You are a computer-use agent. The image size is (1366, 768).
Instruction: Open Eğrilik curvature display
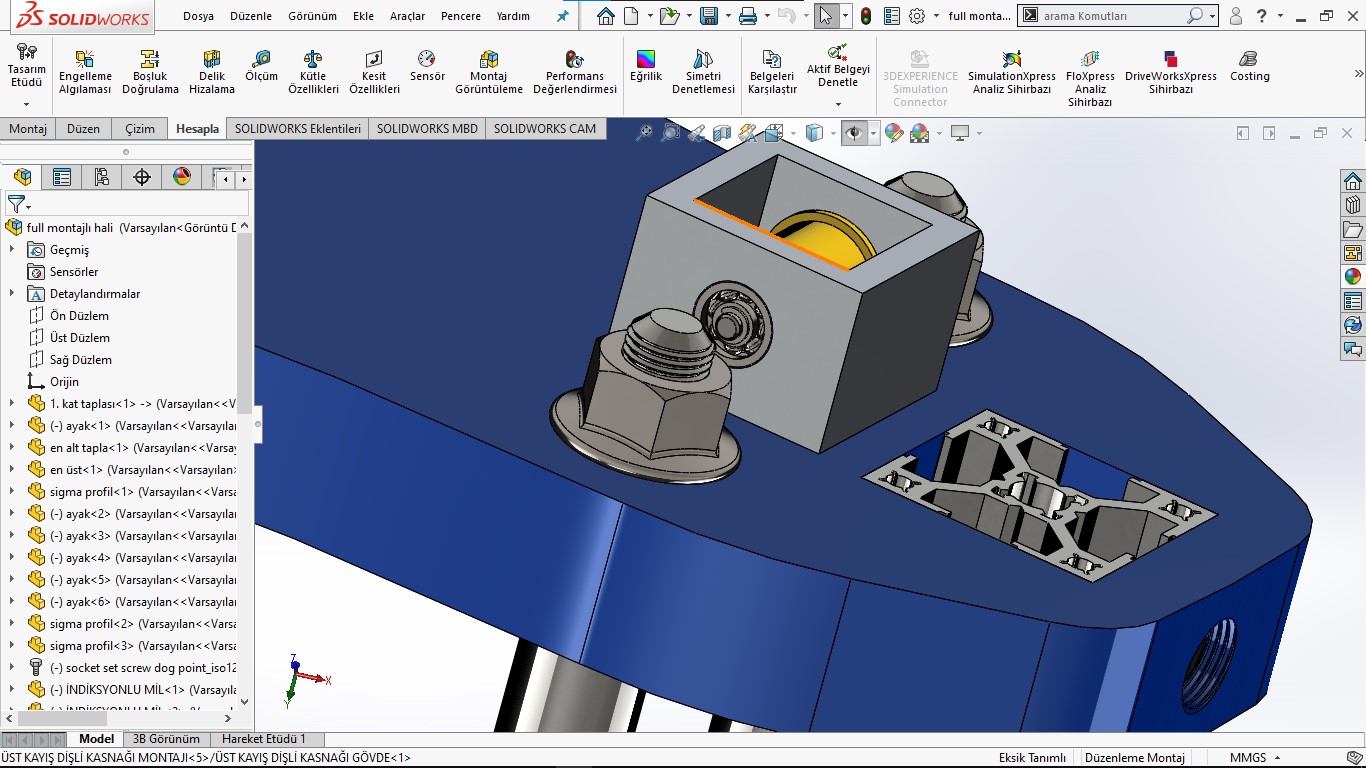coord(646,66)
